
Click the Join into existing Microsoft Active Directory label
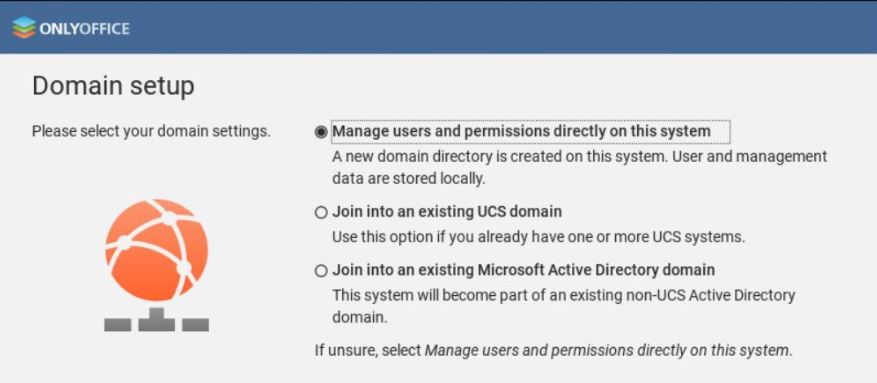(524, 270)
